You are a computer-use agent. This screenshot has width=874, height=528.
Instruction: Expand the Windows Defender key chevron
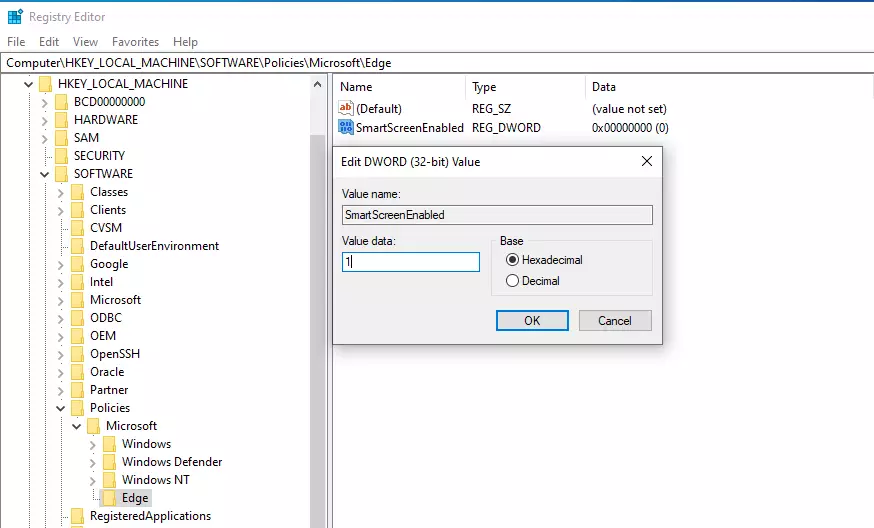pos(93,463)
